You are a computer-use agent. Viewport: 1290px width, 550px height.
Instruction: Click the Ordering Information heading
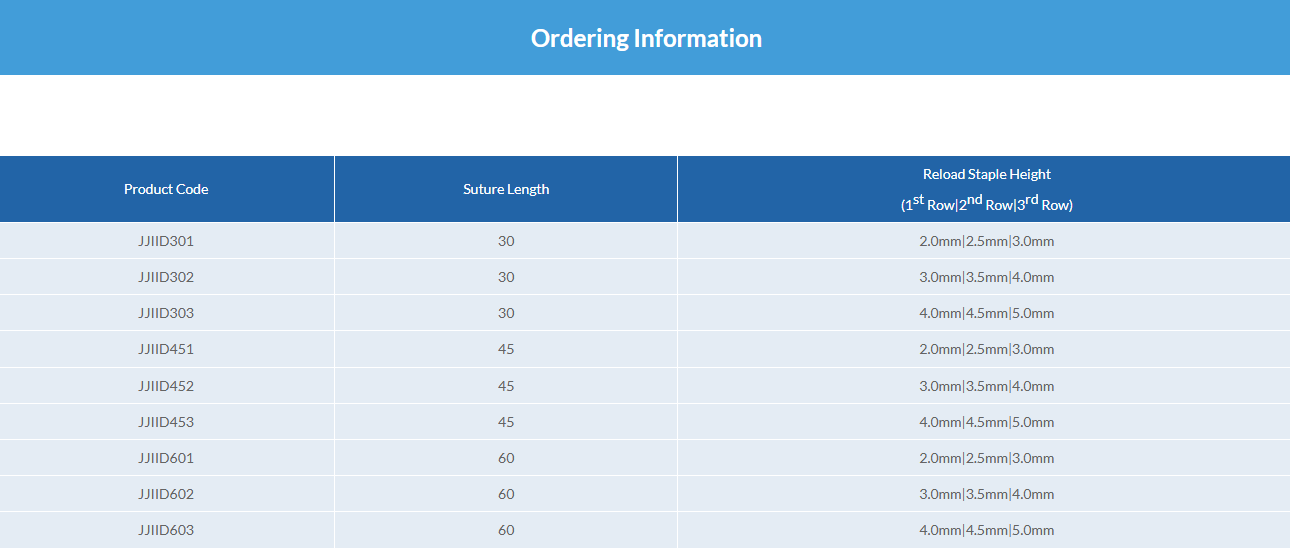click(x=646, y=38)
